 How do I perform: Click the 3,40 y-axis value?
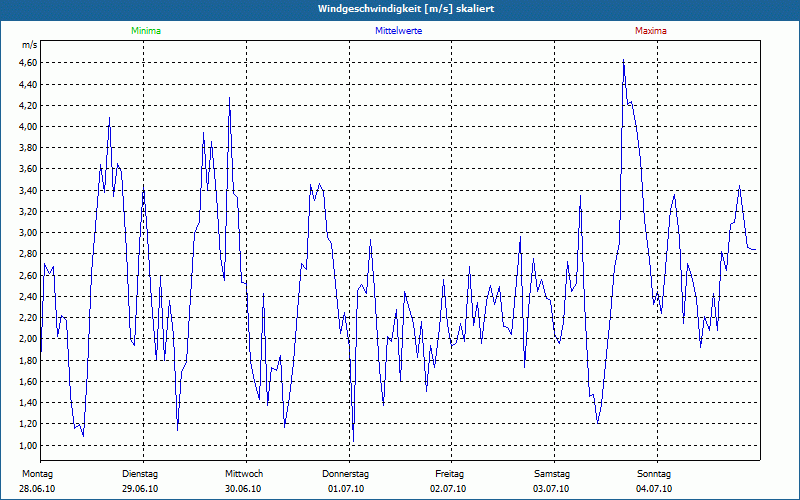[28, 190]
